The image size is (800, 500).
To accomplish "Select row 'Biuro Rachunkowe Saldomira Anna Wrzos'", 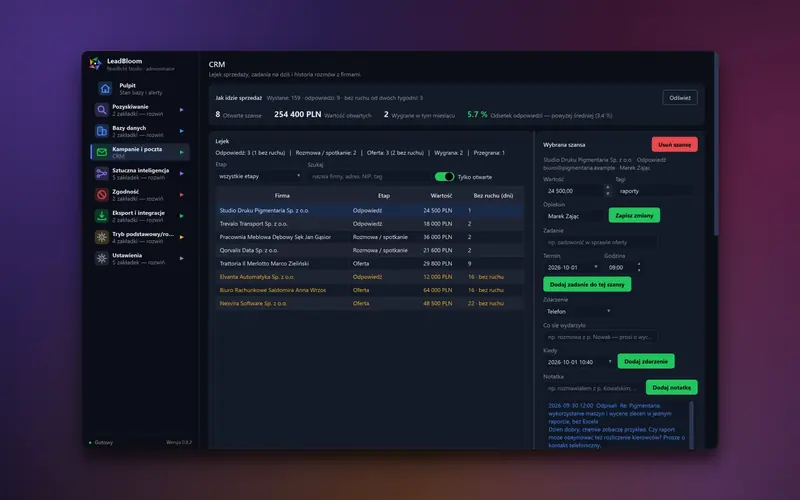I will coord(370,290).
